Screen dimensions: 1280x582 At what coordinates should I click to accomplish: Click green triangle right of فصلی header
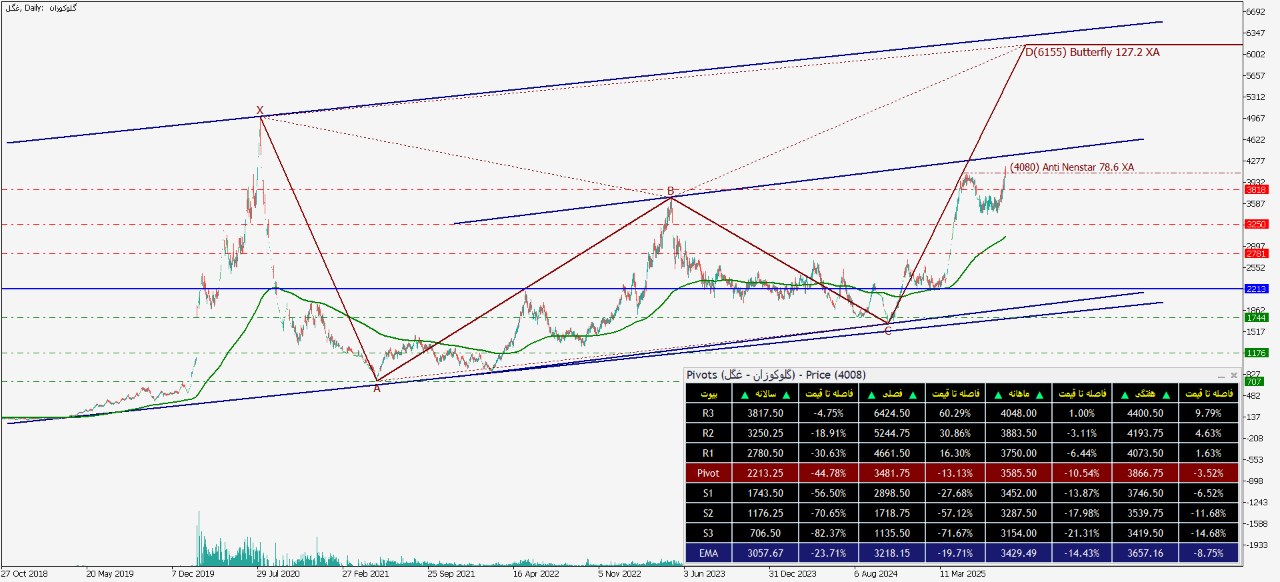point(912,395)
